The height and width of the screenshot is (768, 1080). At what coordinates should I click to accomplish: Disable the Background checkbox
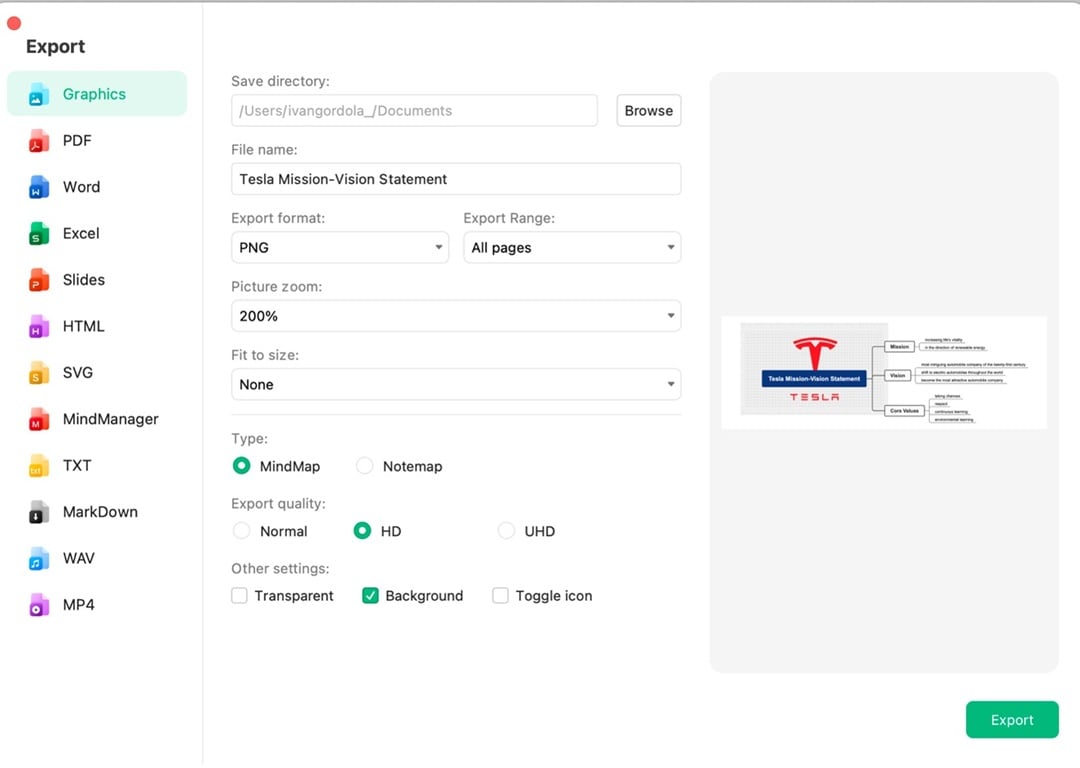point(370,595)
